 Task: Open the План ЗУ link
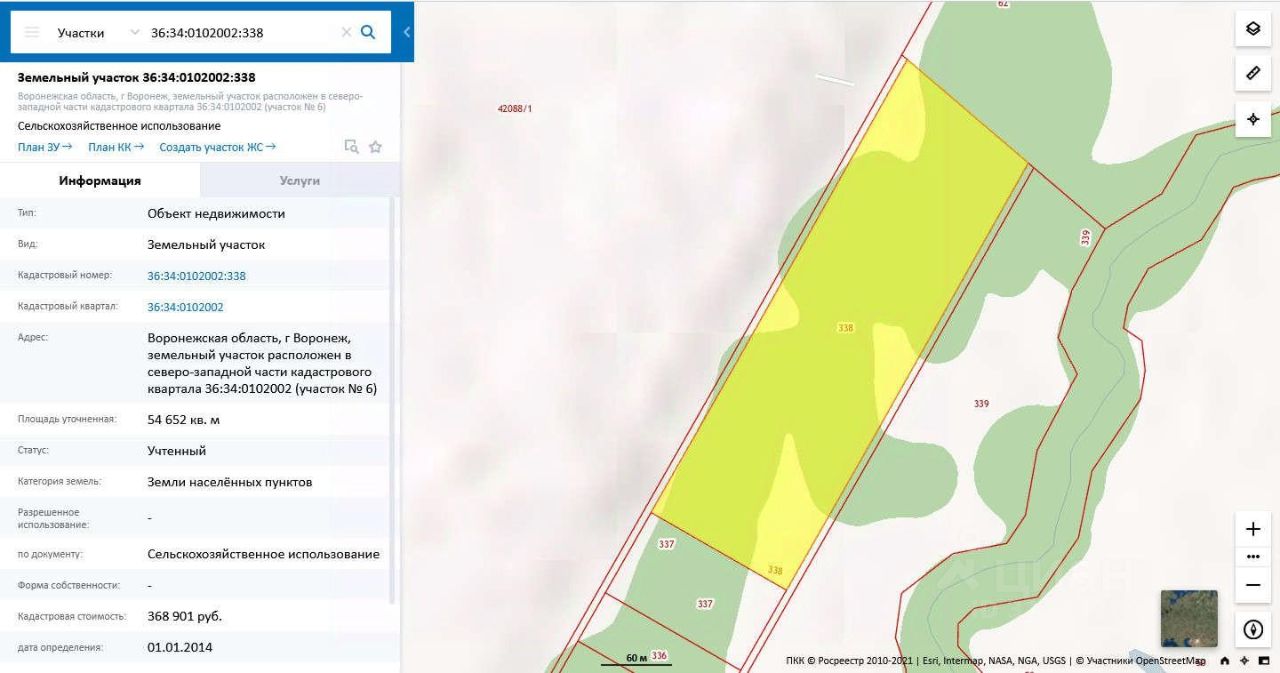click(x=45, y=147)
